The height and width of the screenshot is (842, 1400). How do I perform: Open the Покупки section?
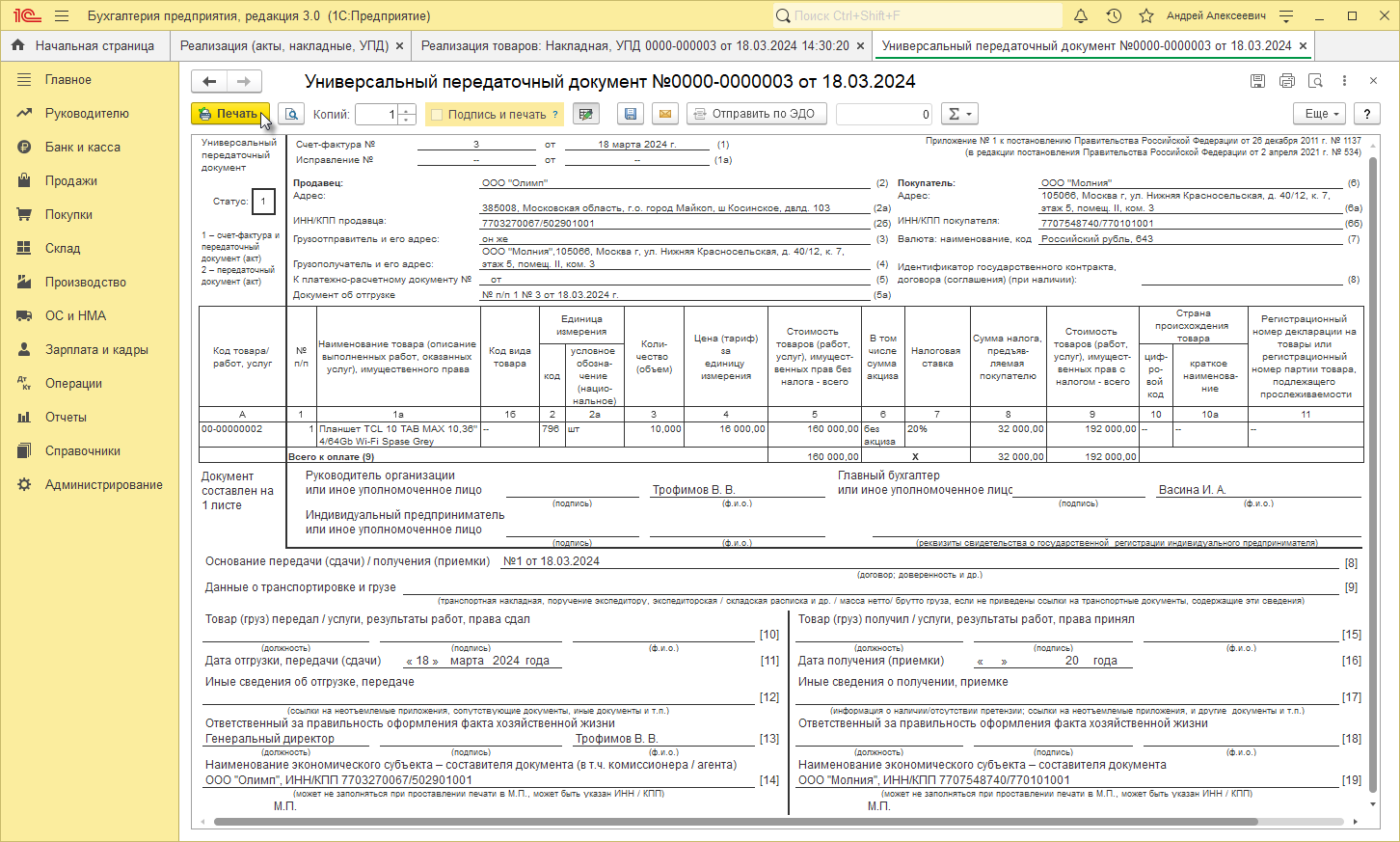tap(90, 215)
